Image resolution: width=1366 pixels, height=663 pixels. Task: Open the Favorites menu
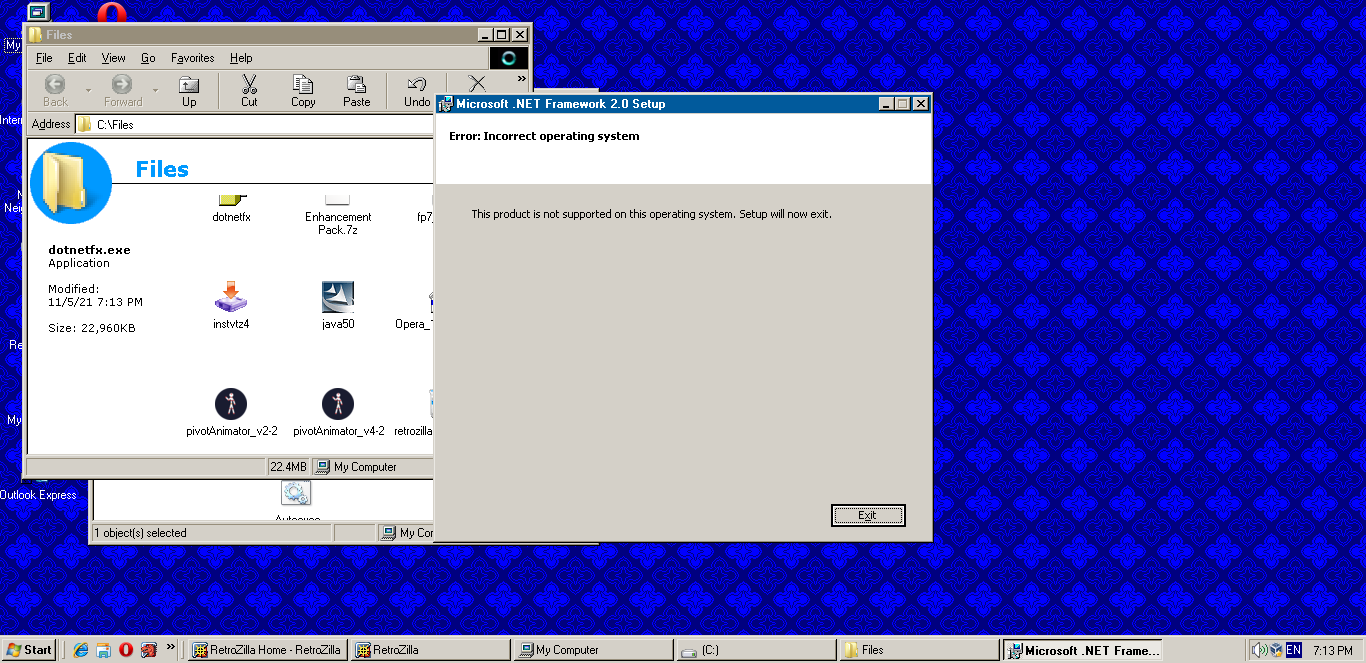[x=192, y=58]
